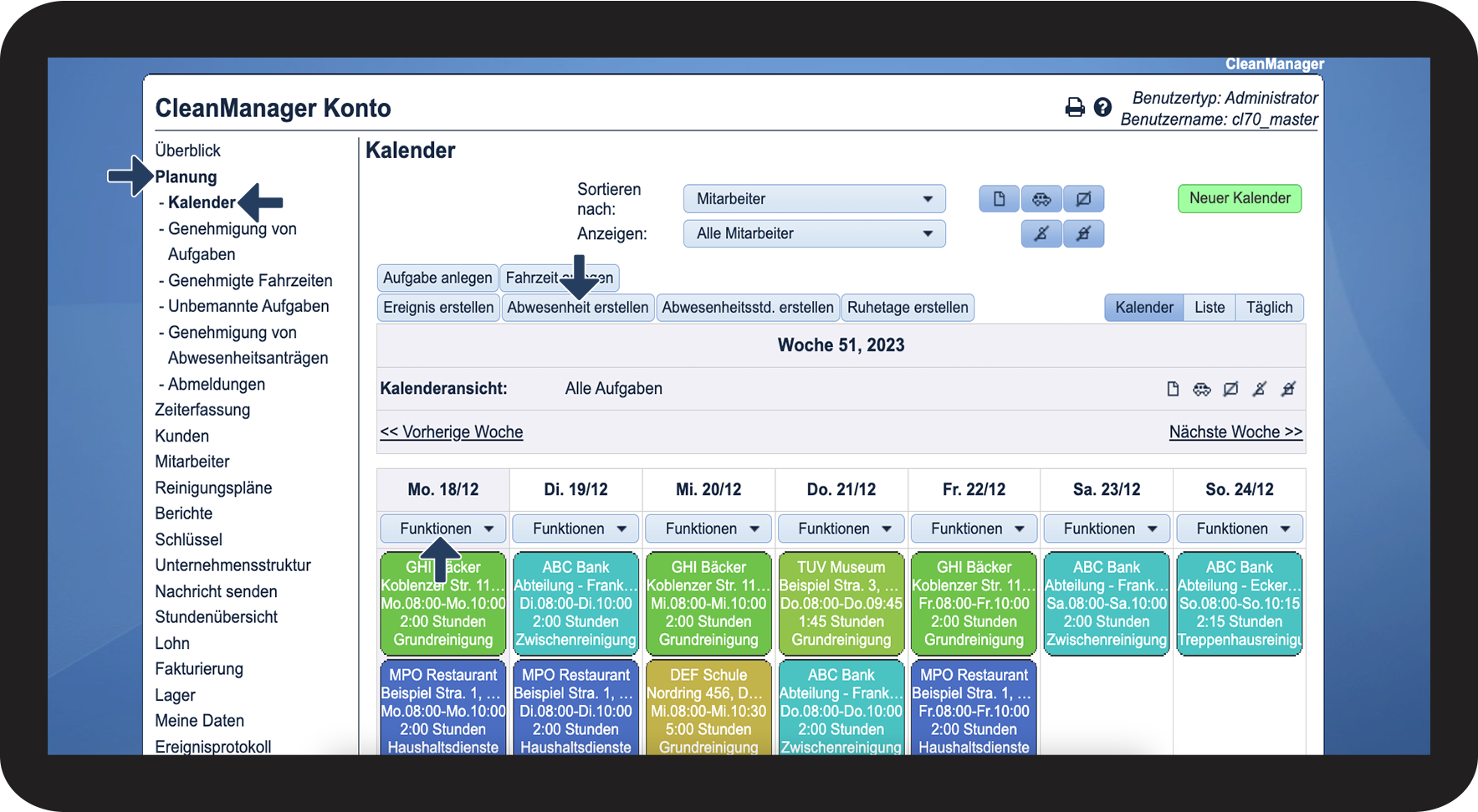Open the Alle Mitarbeiter dropdown
The width and height of the screenshot is (1478, 812).
click(815, 234)
